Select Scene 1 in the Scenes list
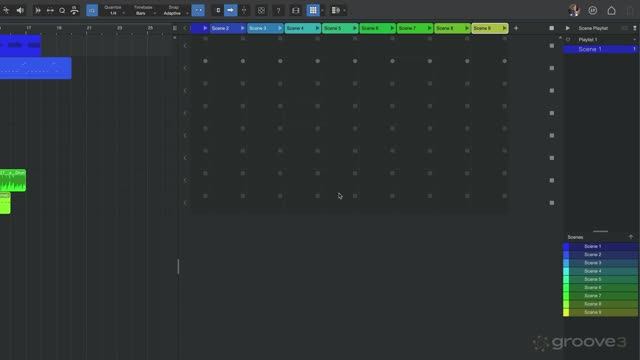This screenshot has width=640, height=360. click(x=600, y=247)
